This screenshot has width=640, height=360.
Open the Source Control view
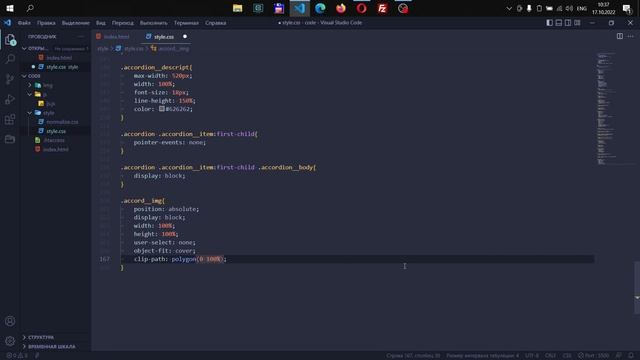(10, 79)
